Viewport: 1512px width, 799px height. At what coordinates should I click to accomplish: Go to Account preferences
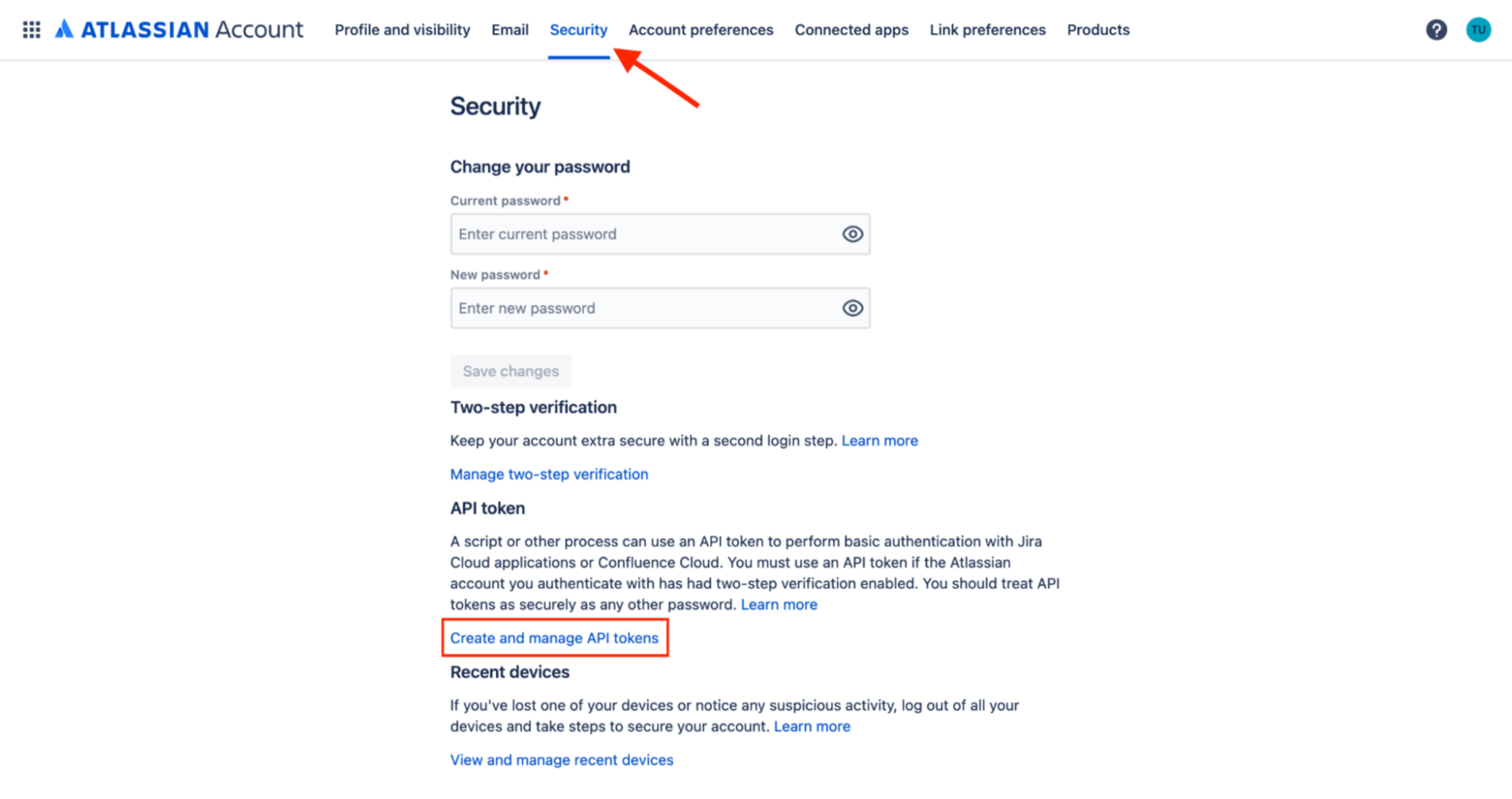(701, 29)
